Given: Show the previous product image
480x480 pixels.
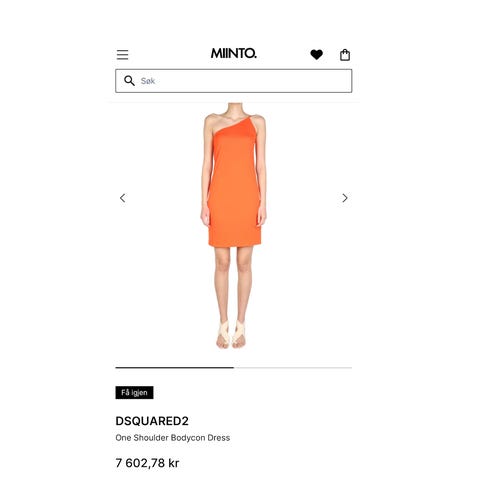Looking at the screenshot, I should pyautogui.click(x=123, y=198).
